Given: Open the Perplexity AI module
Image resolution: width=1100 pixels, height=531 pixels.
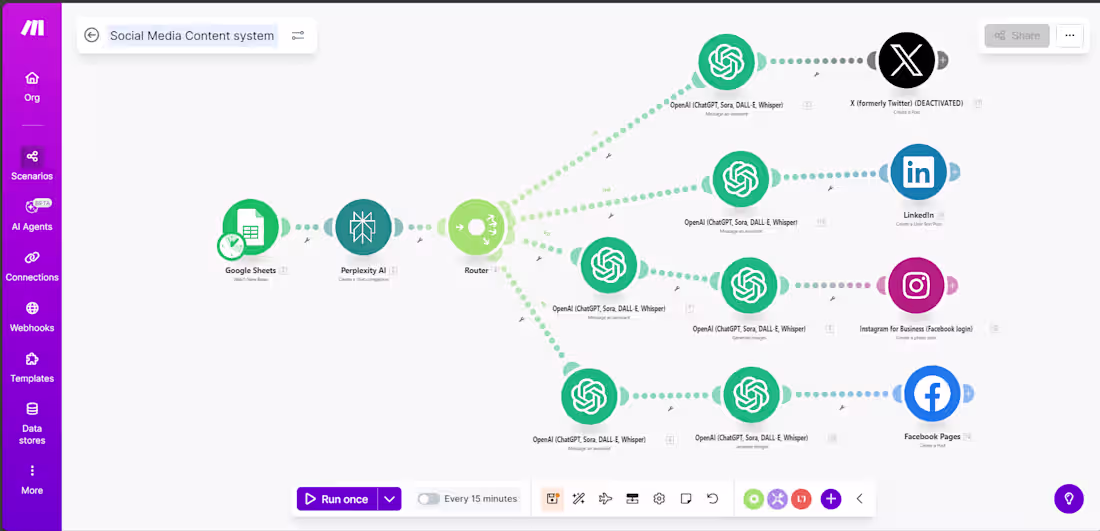Looking at the screenshot, I should pyautogui.click(x=363, y=227).
